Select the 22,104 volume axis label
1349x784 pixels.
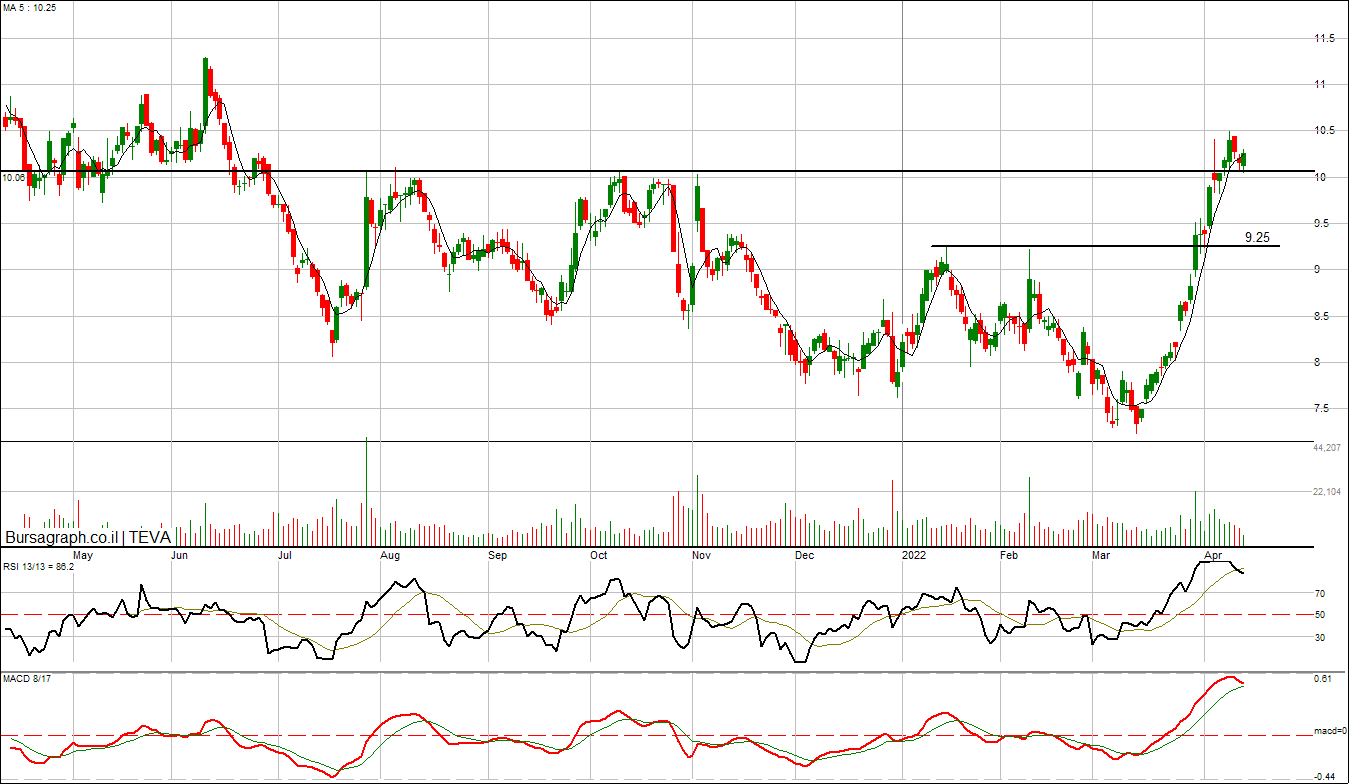[x=1327, y=492]
